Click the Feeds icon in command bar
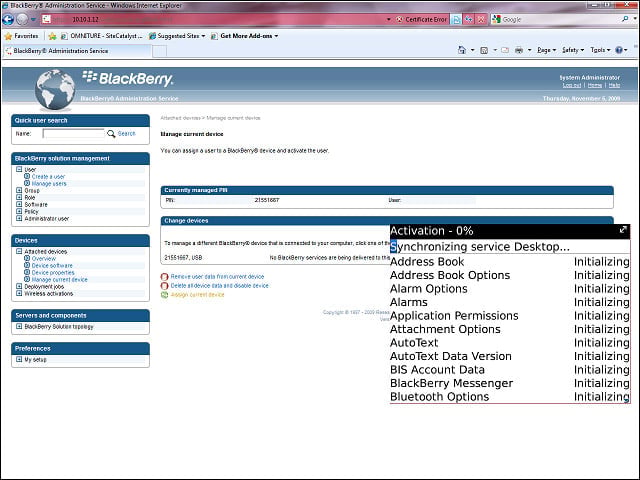This screenshot has height=480, width=640. coord(484,50)
